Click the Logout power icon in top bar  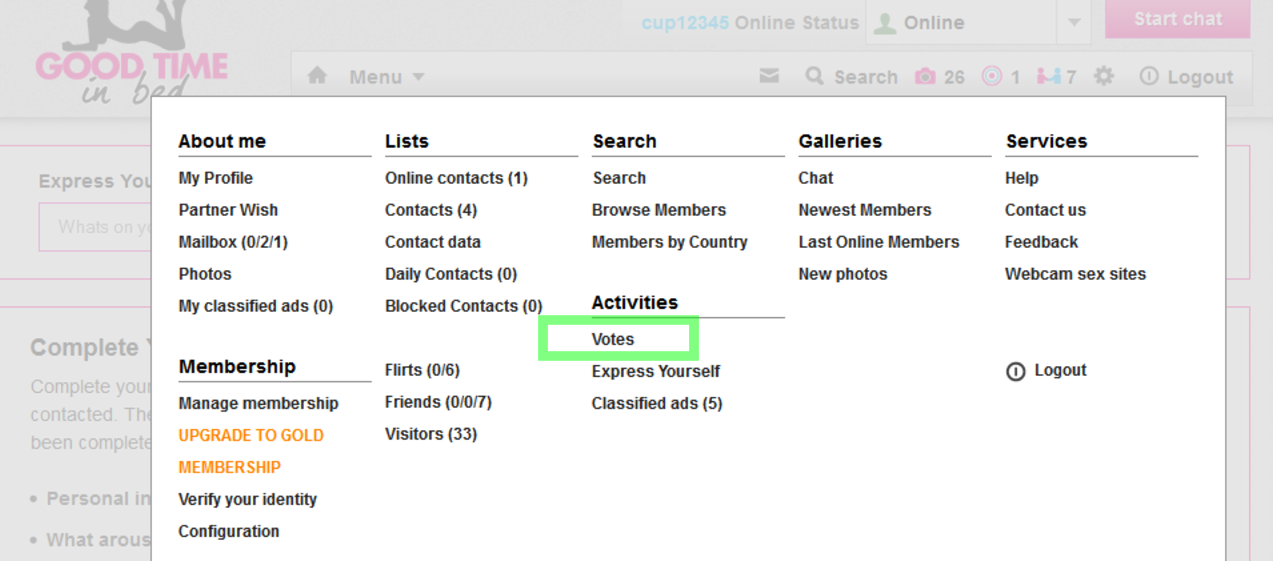point(1149,77)
